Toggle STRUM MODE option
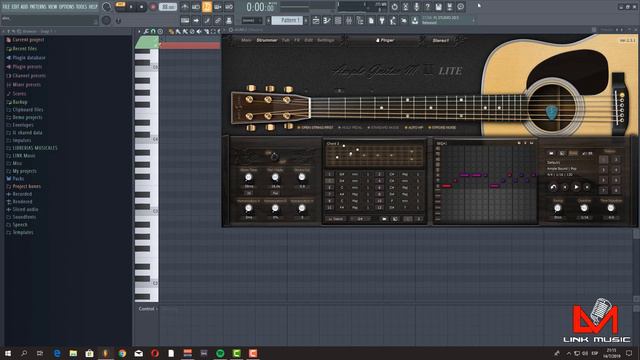 coord(442,127)
